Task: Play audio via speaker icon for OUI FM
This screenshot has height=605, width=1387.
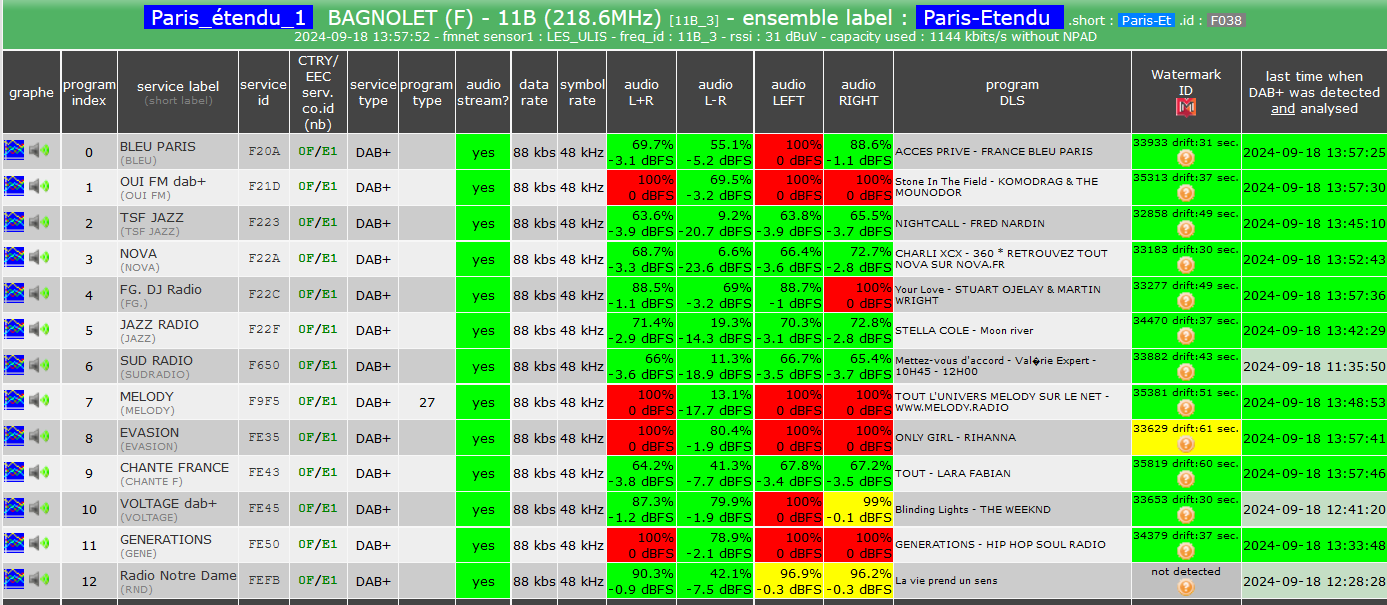Action: (x=40, y=187)
